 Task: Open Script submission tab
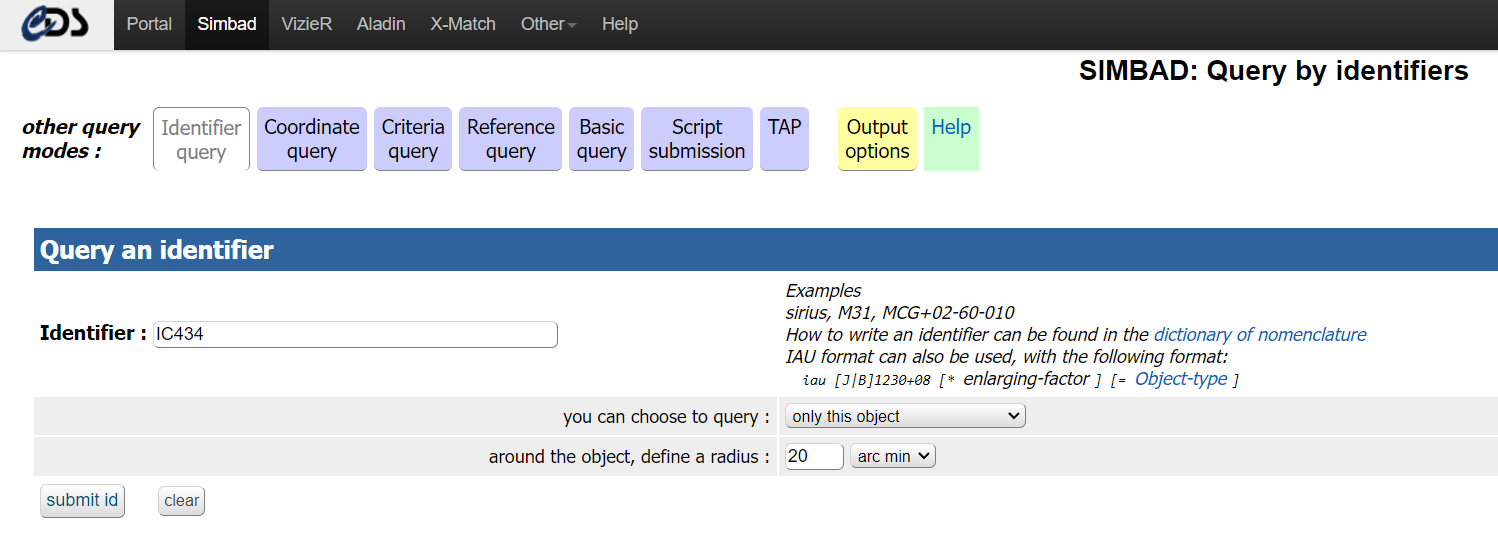697,139
